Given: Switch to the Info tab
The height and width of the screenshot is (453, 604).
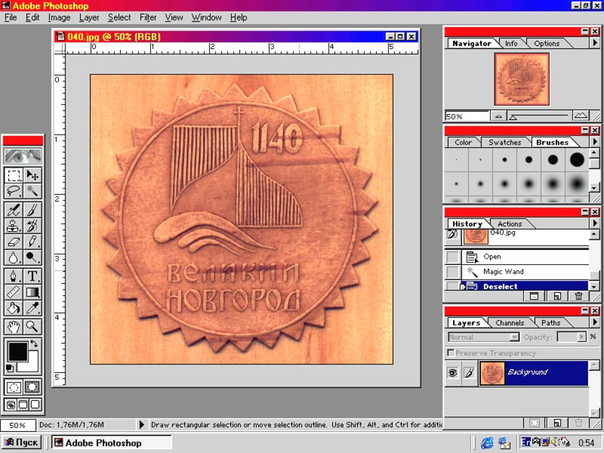Looking at the screenshot, I should click(x=511, y=44).
